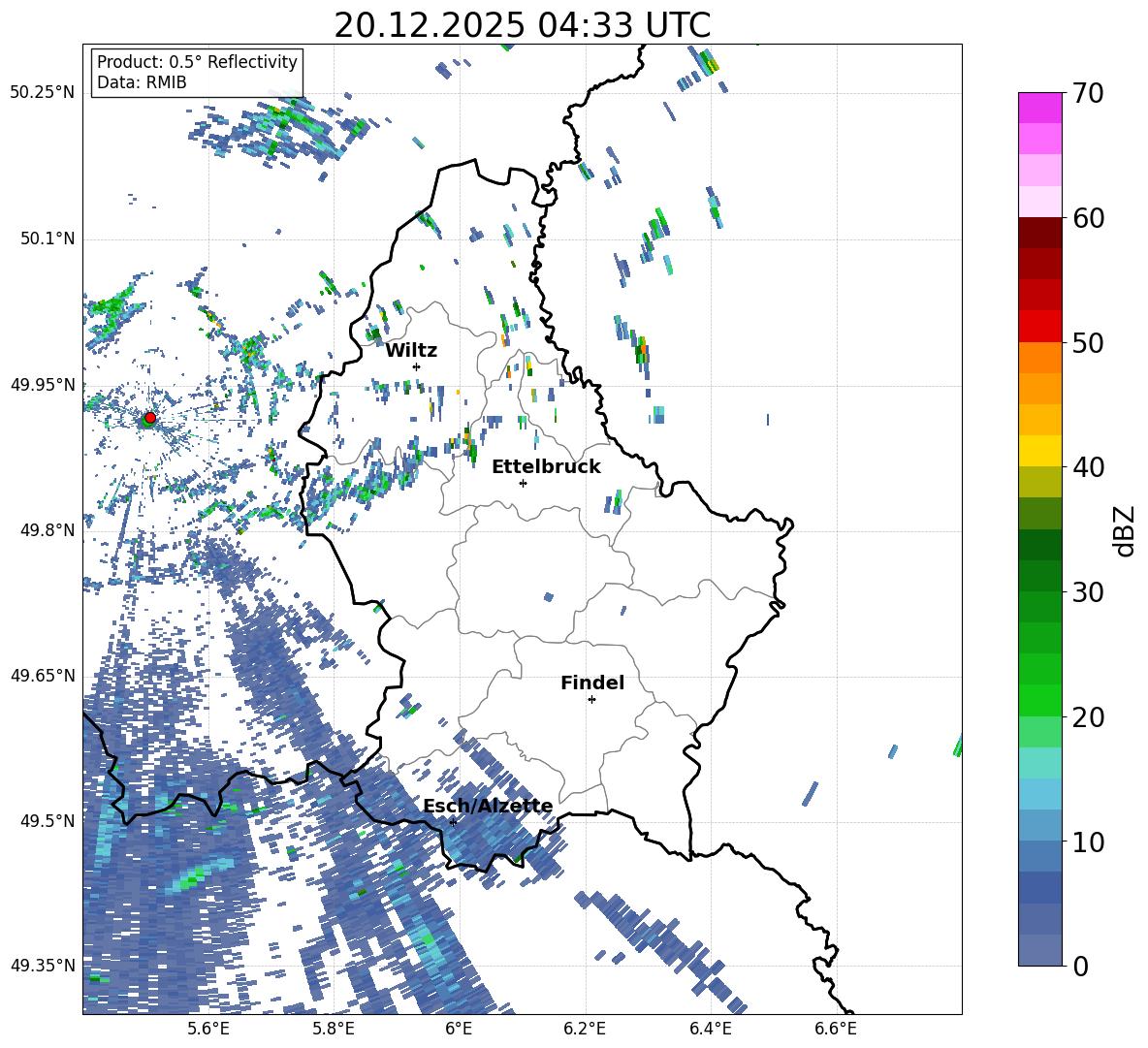Click the title 20.12.2025 04:33 UTC
The width and height of the screenshot is (1148, 1048).
(522, 25)
